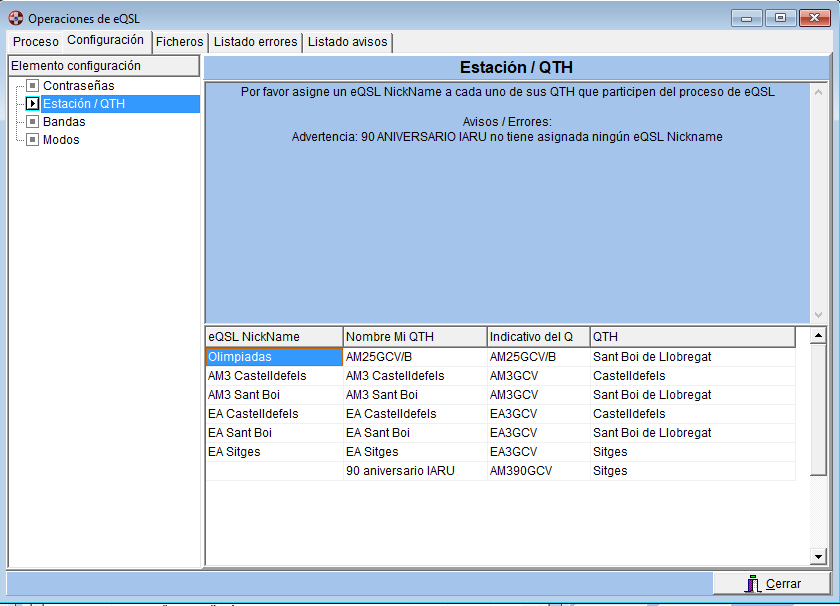
Task: Click the eQSL app icon in title bar
Action: tap(15, 18)
